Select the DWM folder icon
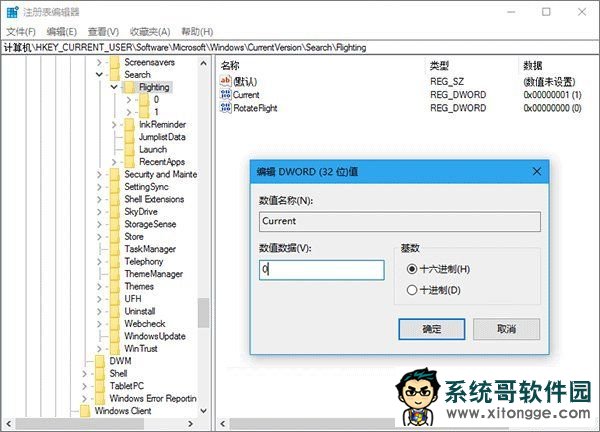This screenshot has height=432, width=600. click(x=99, y=361)
